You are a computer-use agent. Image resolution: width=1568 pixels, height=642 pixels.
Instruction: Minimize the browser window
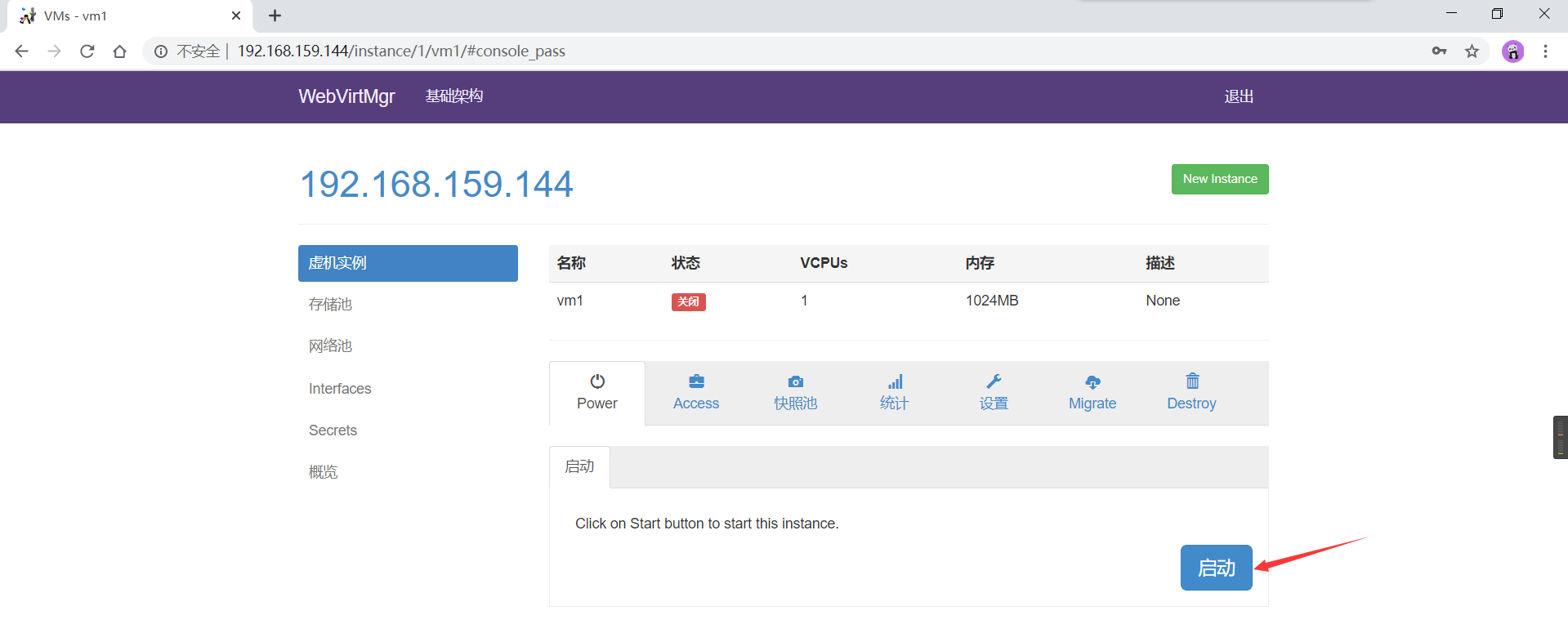tap(1451, 14)
